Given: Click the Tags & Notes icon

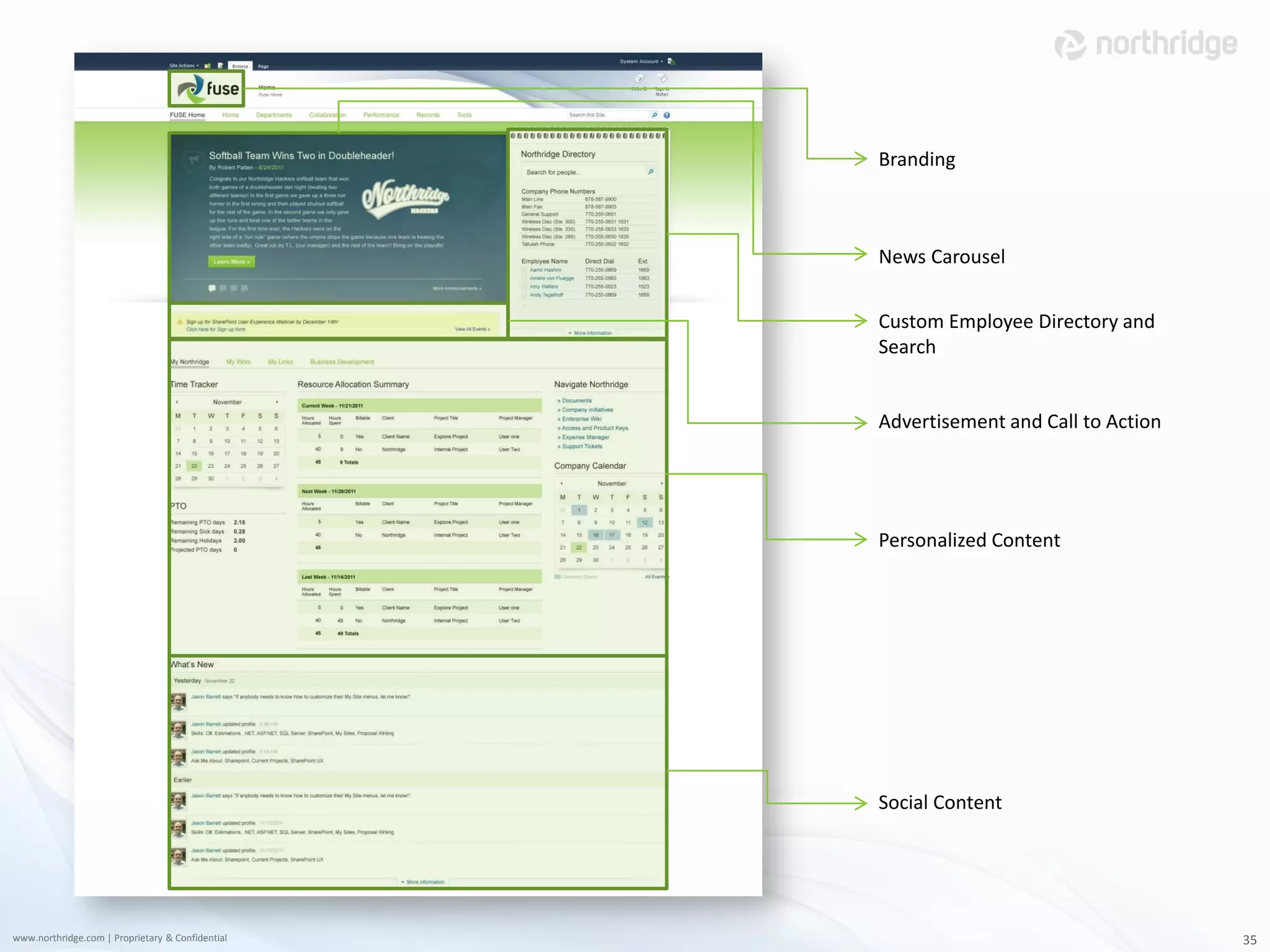Looking at the screenshot, I should click(x=662, y=79).
